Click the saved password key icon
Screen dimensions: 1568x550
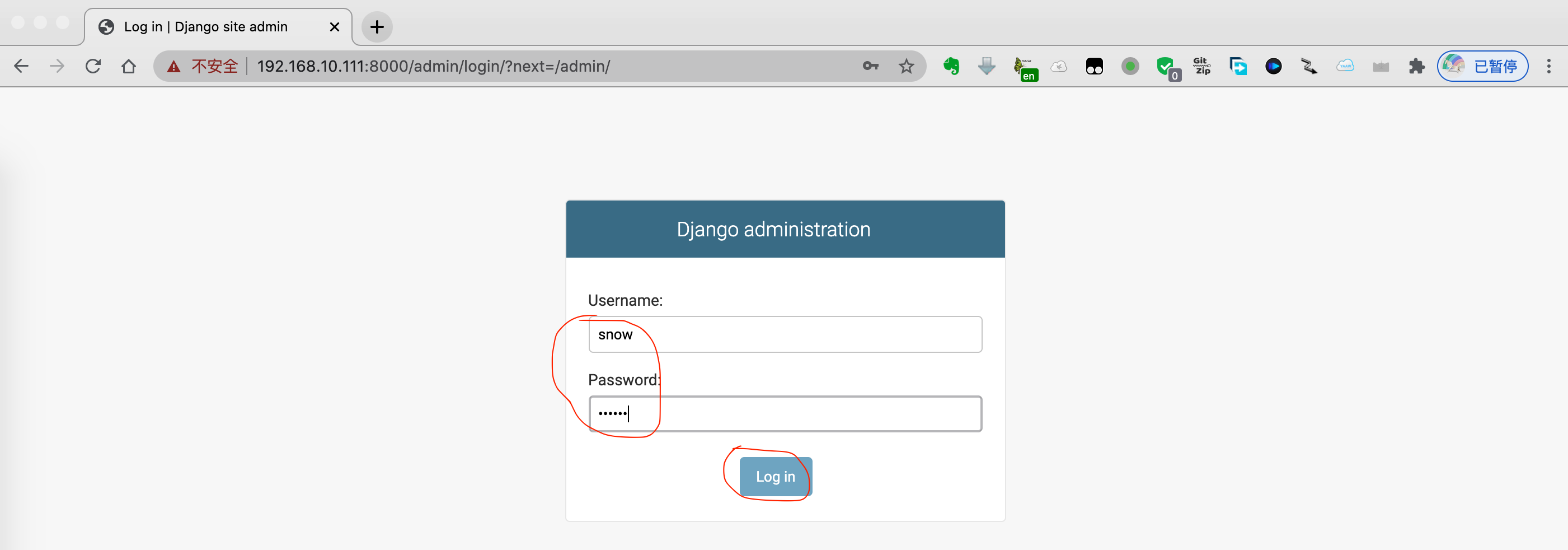870,66
